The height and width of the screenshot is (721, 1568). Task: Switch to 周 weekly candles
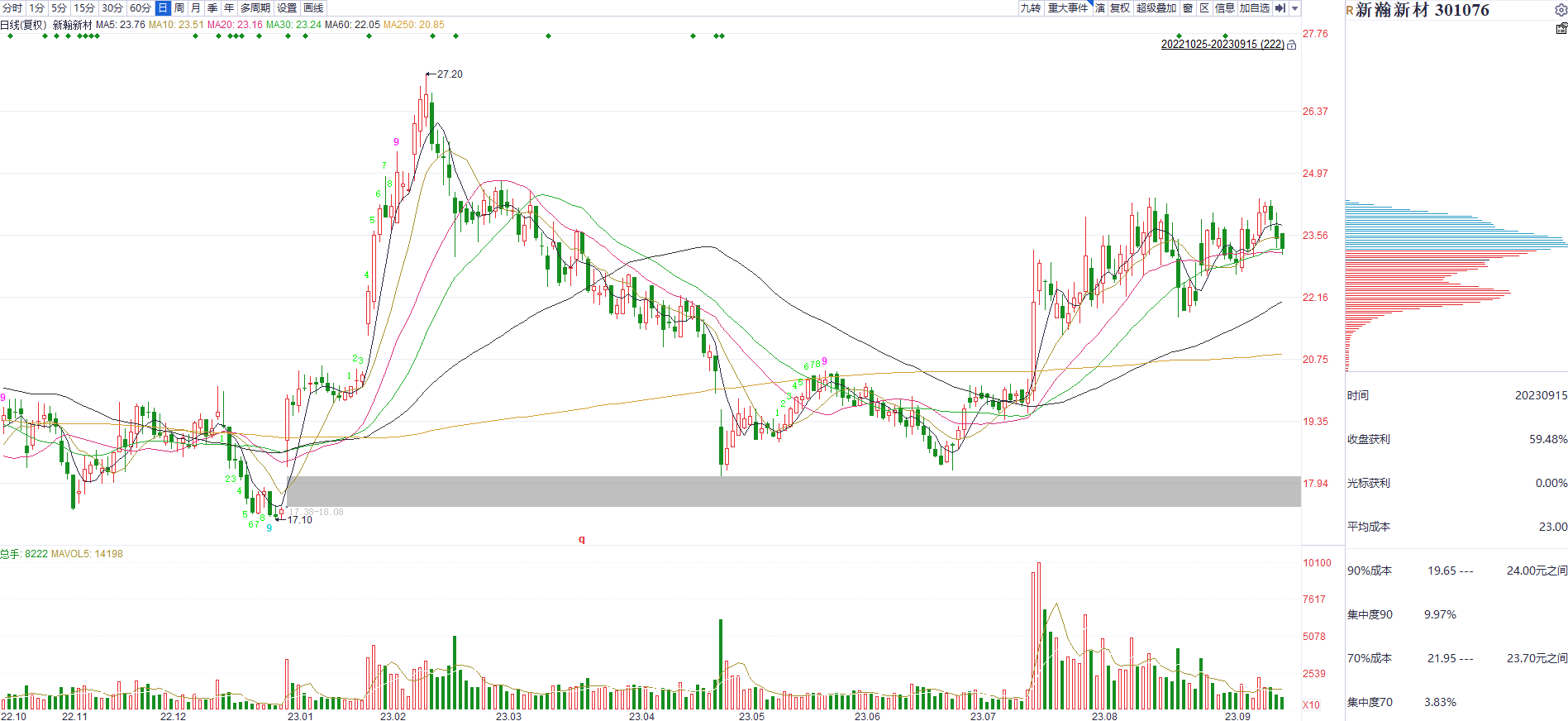(x=179, y=7)
